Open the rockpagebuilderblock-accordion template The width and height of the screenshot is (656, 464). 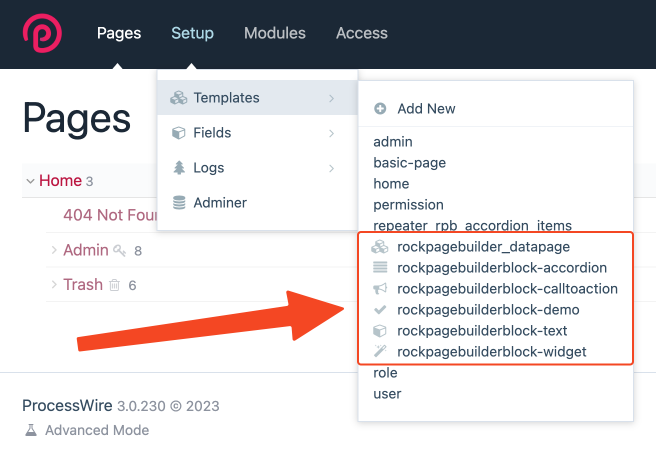[501, 268]
